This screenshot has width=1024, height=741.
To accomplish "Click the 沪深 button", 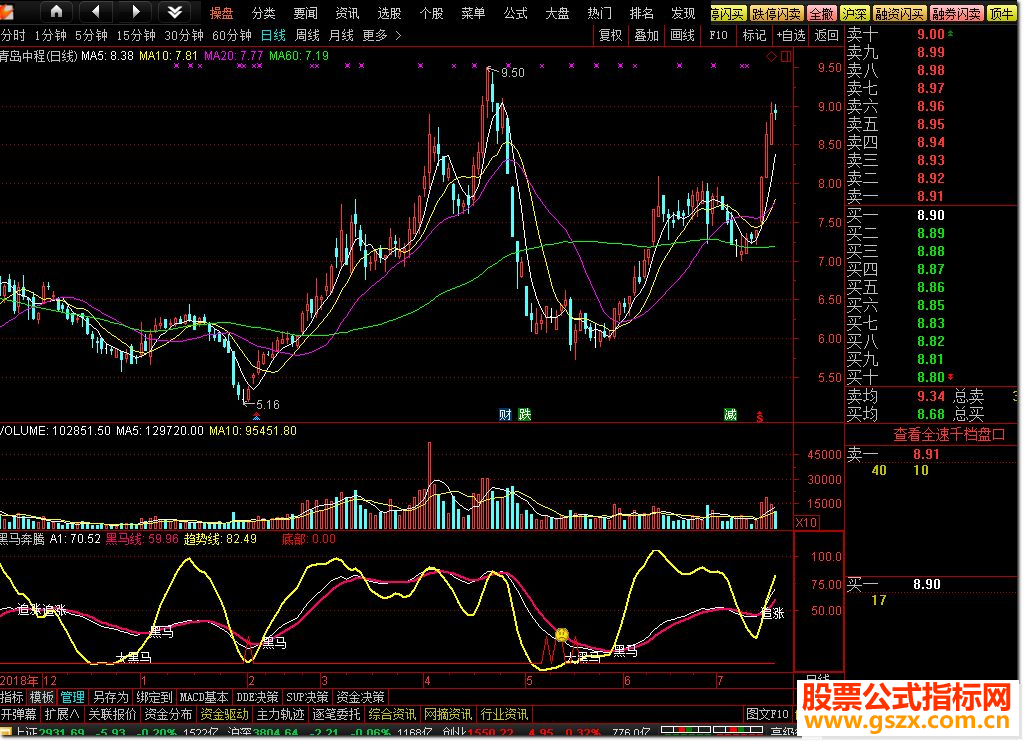I will click(854, 14).
